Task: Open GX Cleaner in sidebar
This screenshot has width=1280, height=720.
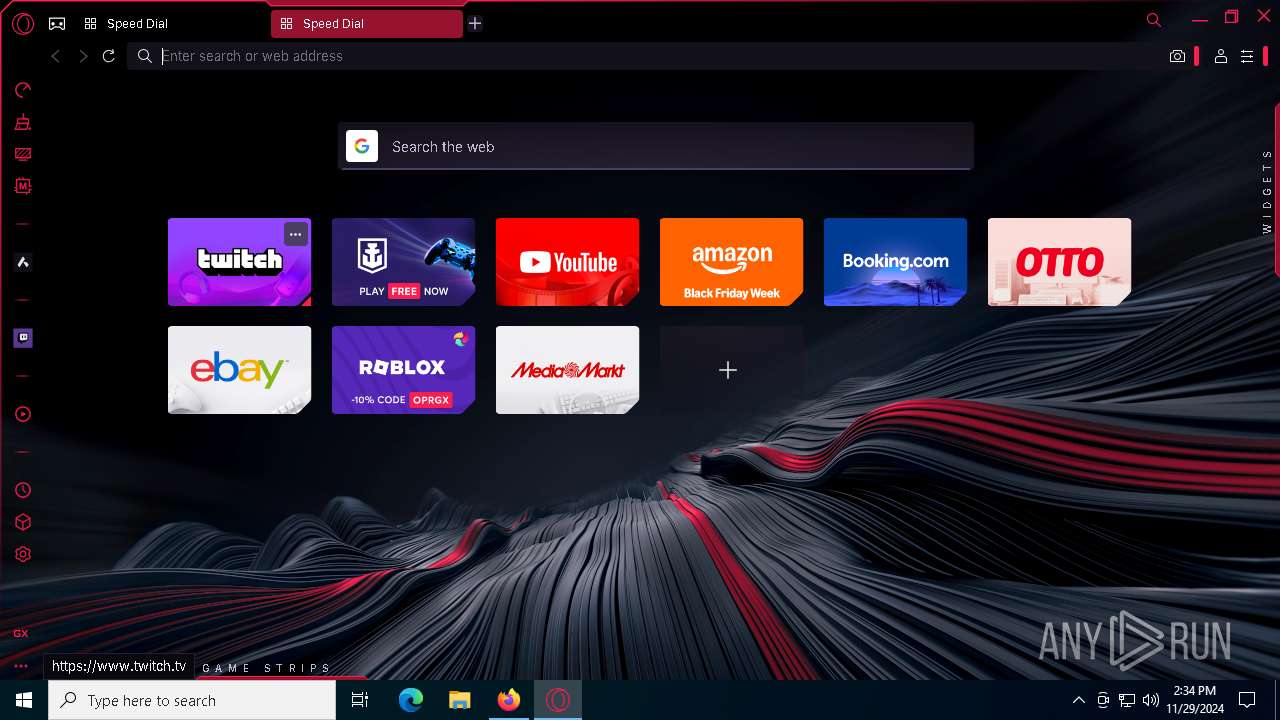Action: pos(23,123)
